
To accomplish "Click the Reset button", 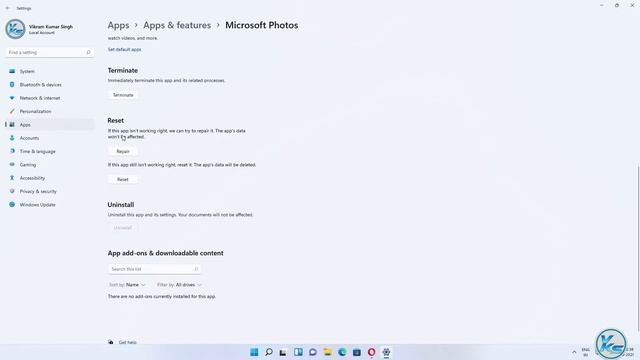I will 123,180.
